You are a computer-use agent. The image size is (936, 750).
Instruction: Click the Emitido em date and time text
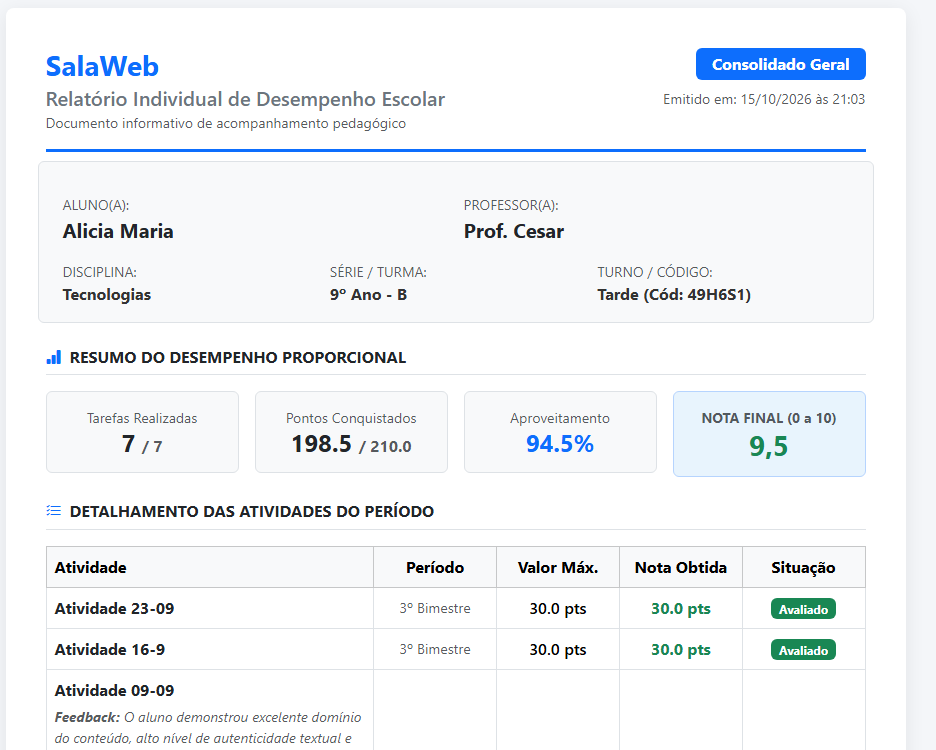(764, 99)
